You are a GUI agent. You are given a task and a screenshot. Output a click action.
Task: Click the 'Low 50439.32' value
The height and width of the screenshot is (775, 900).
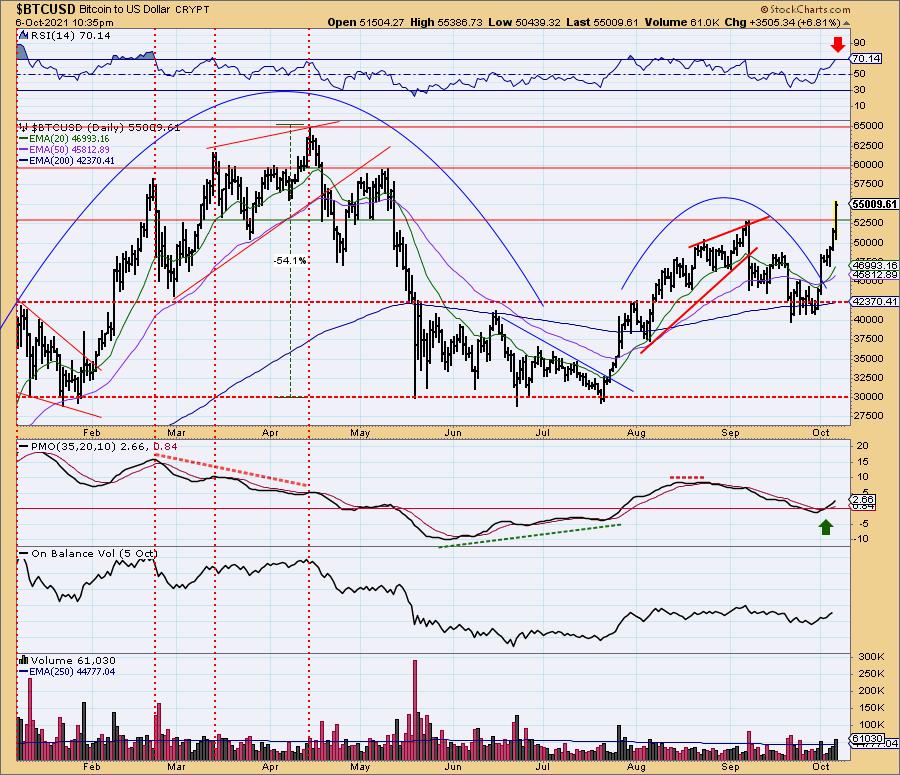525,22
